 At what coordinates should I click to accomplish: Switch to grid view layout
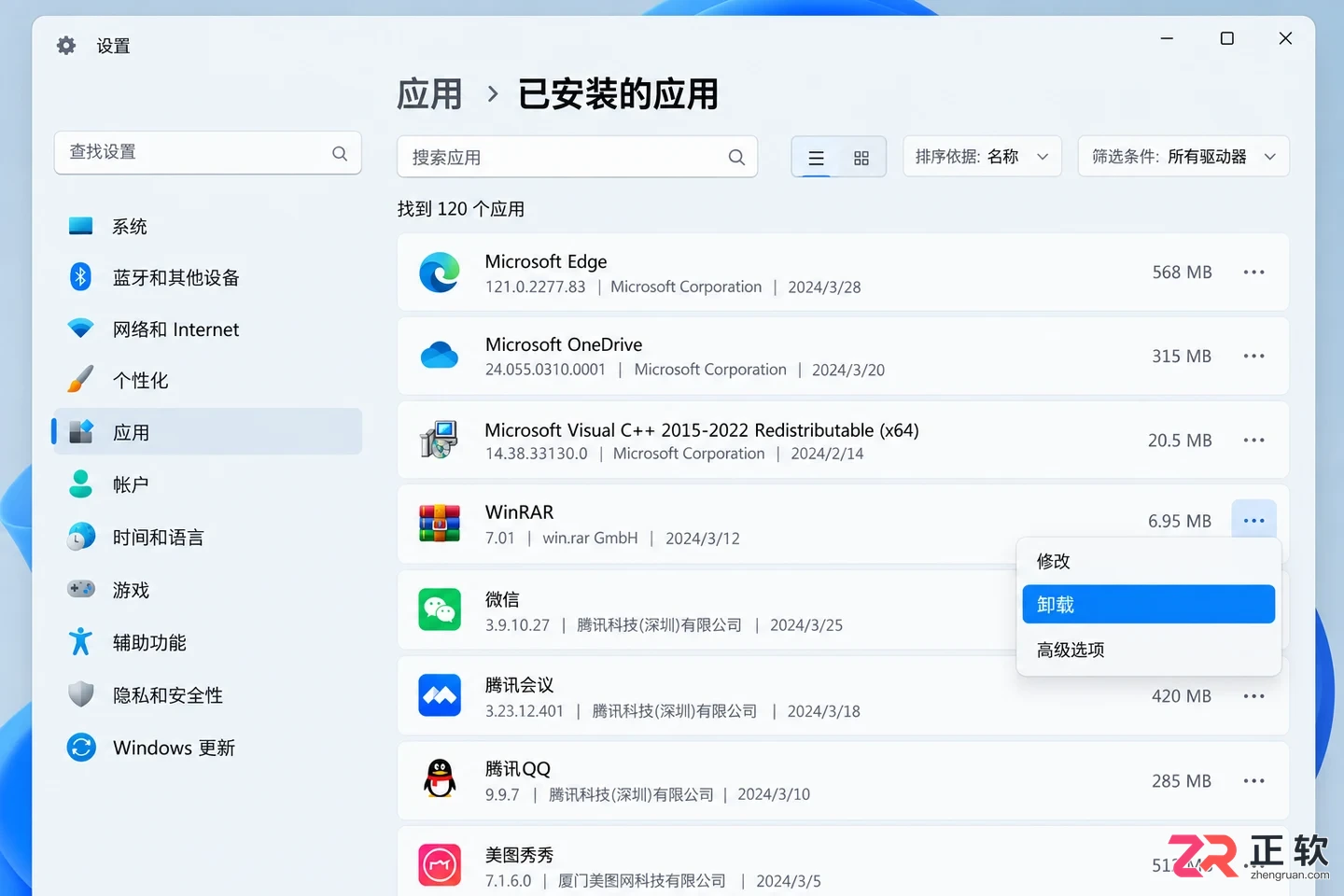pos(861,158)
